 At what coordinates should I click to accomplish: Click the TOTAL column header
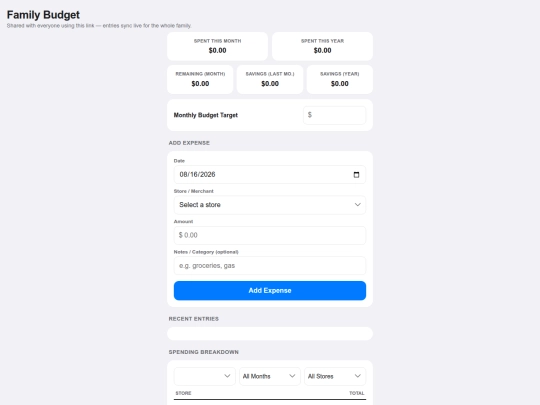[x=356, y=393]
